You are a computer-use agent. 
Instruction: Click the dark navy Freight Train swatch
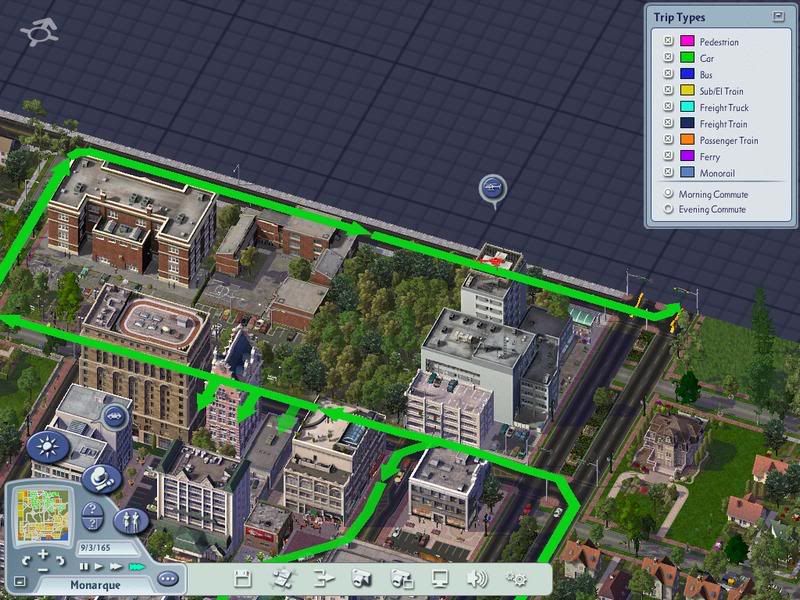click(687, 122)
